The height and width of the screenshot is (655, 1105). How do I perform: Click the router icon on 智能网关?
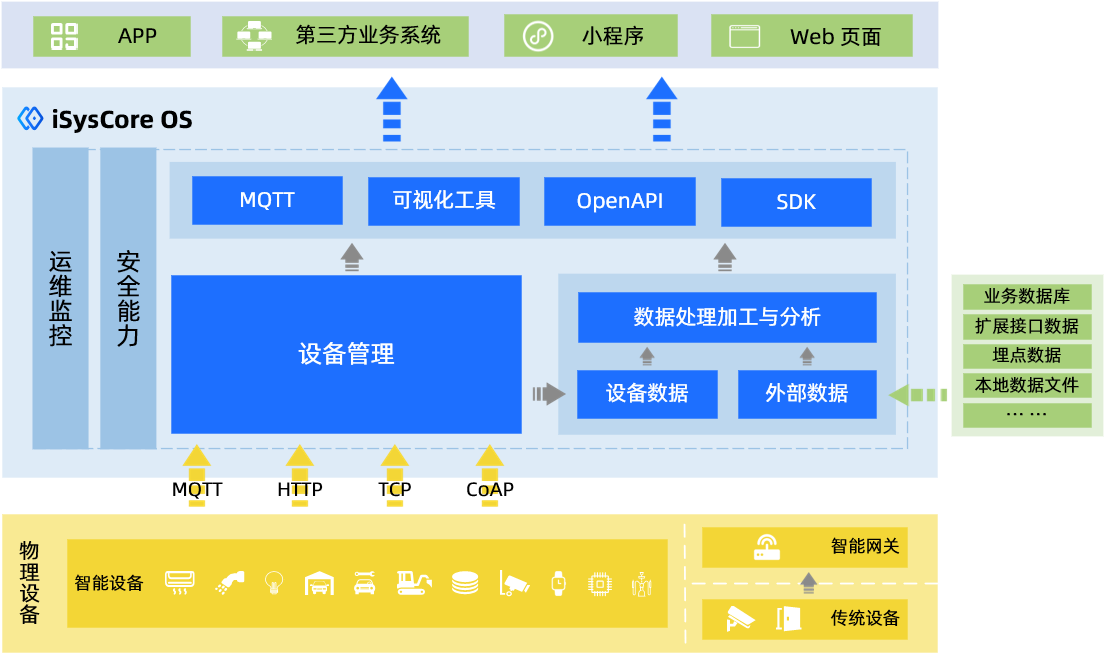pyautogui.click(x=765, y=546)
